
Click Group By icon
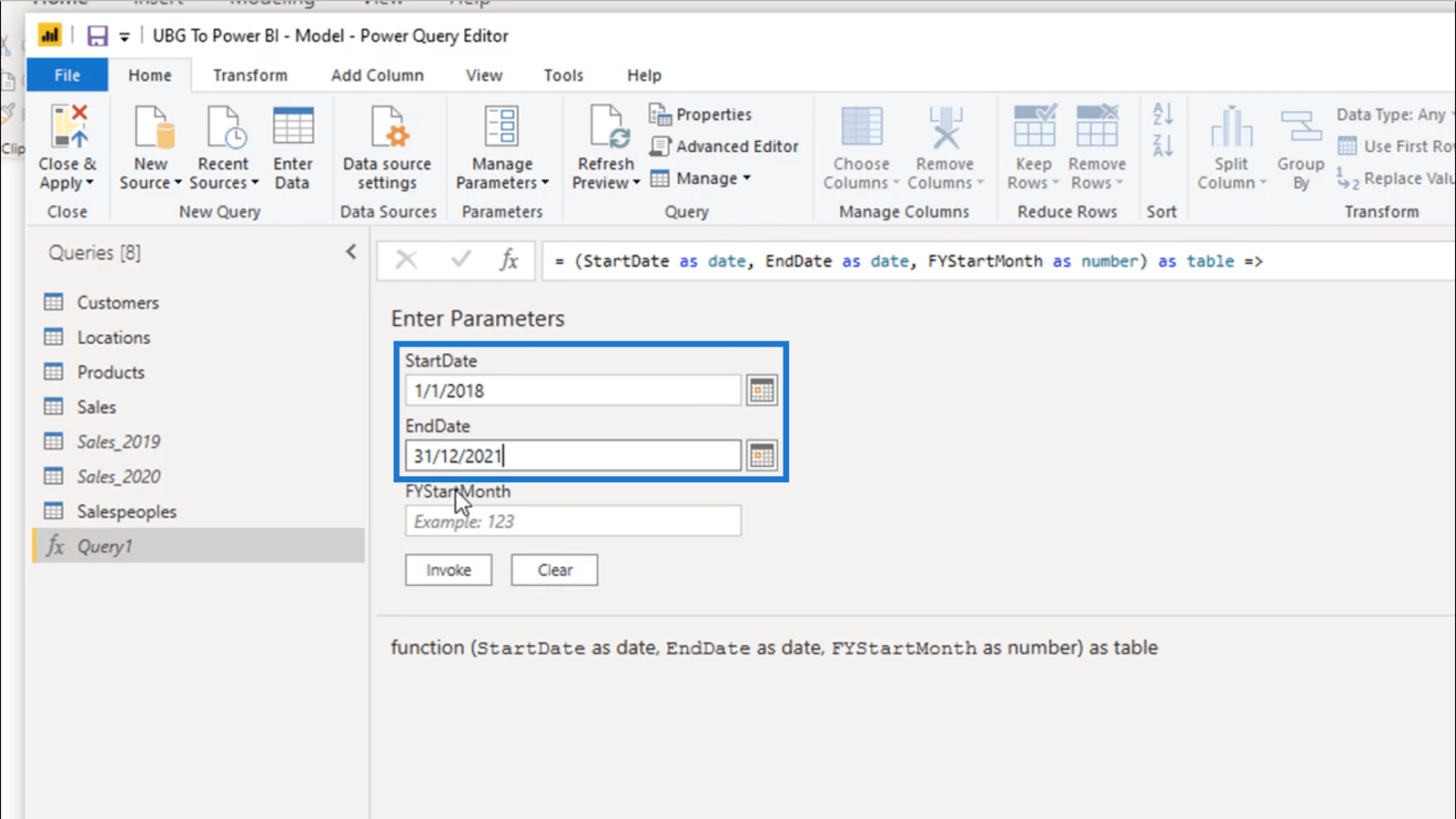point(1301,126)
